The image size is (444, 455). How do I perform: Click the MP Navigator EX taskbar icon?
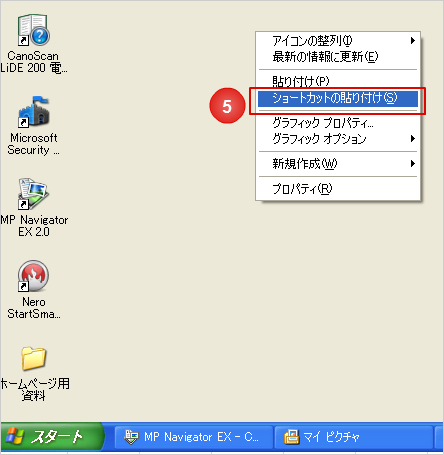(131, 437)
